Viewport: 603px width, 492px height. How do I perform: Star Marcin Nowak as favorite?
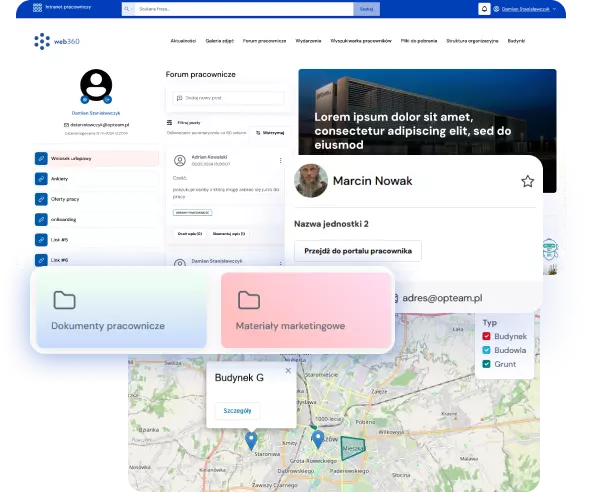528,181
